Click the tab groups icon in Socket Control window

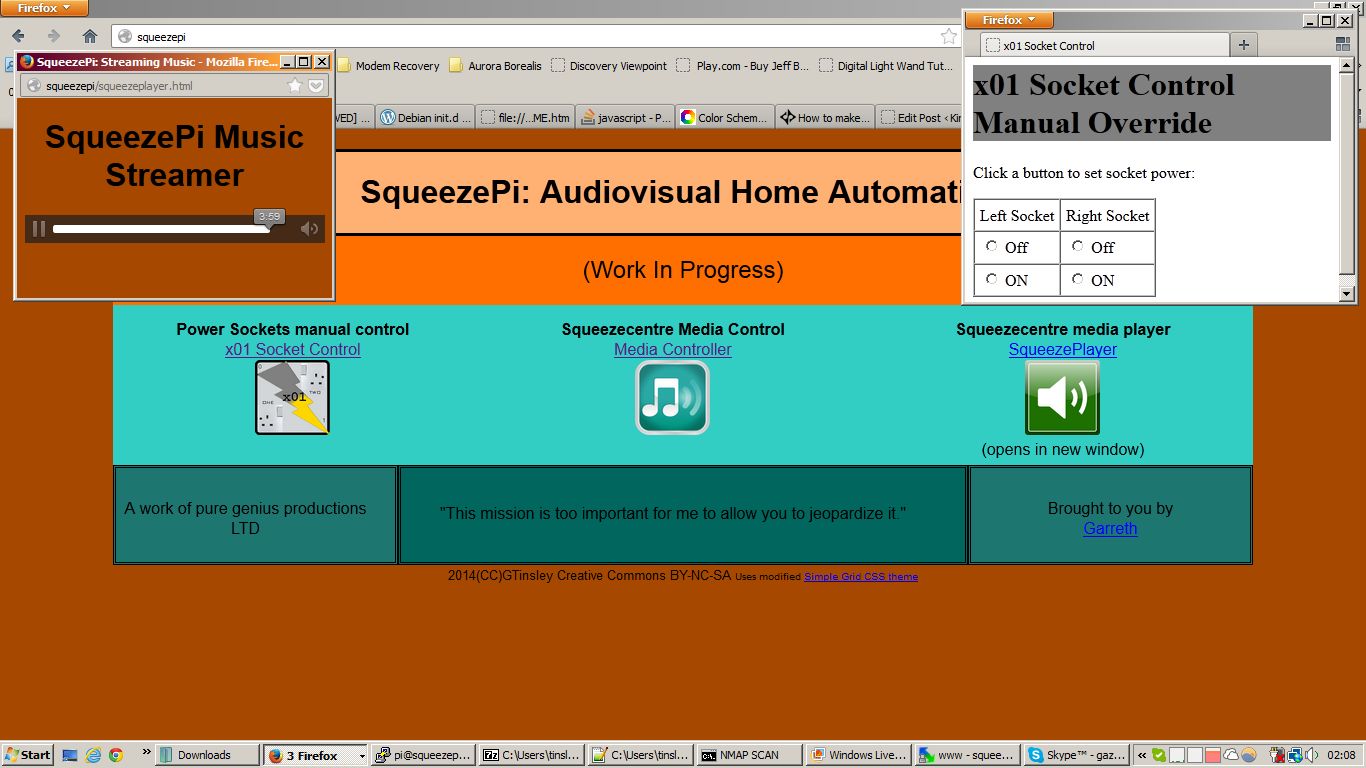click(1343, 44)
